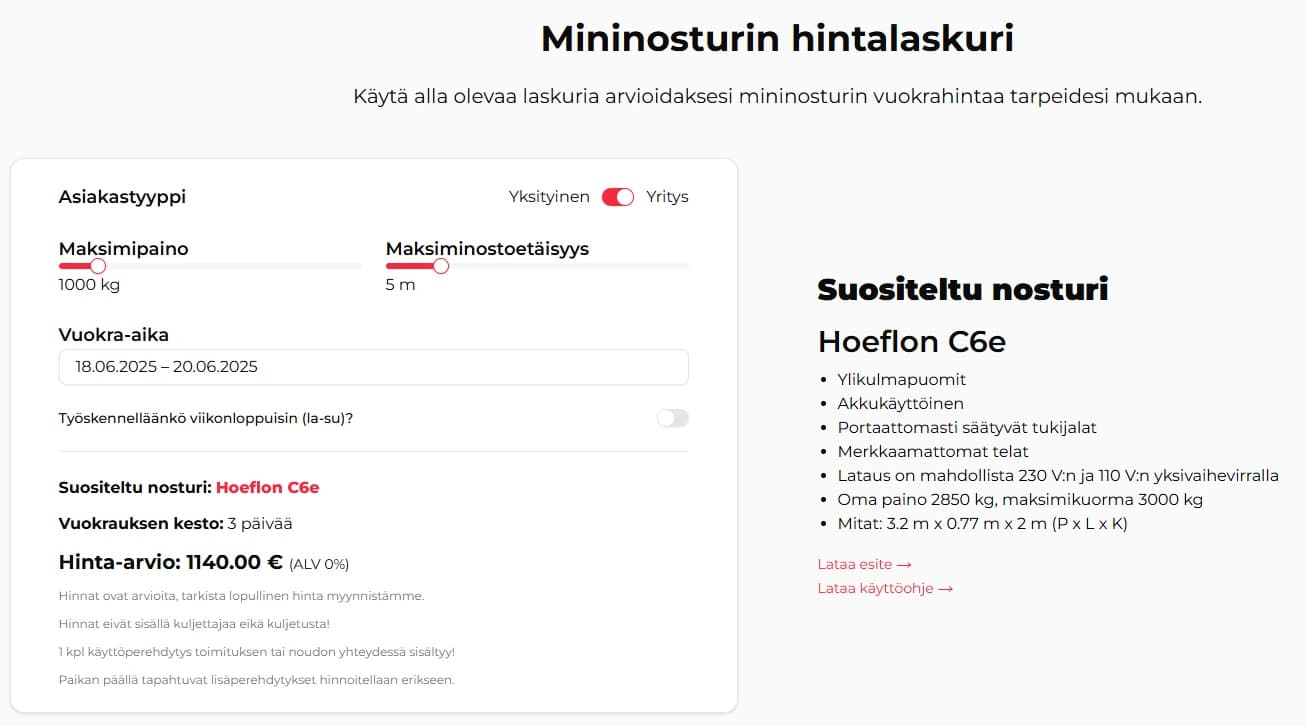This screenshot has height=726, width=1306.
Task: Click the 1 kpl käyttöperehdytys note
Action: 257,652
